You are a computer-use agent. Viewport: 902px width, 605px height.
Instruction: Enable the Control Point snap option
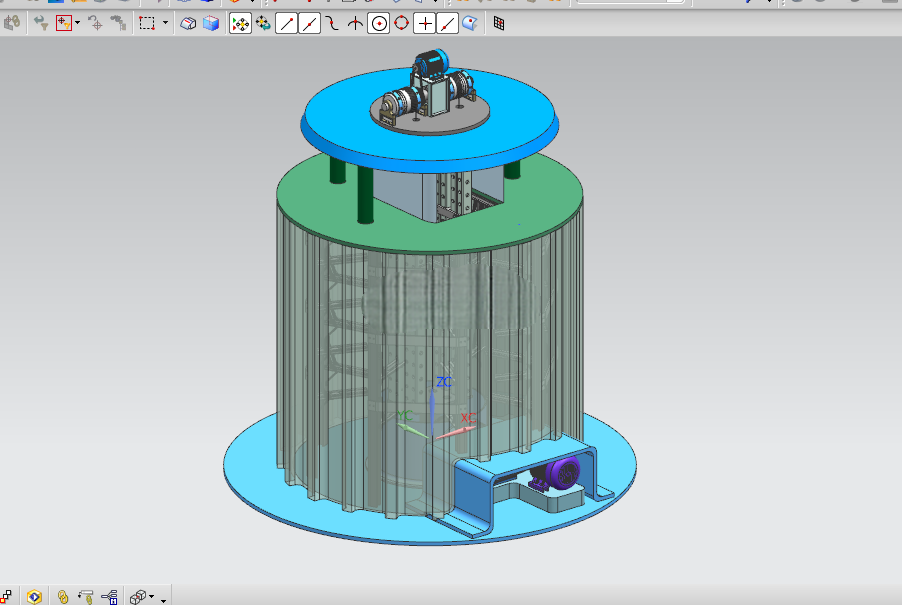pos(332,24)
